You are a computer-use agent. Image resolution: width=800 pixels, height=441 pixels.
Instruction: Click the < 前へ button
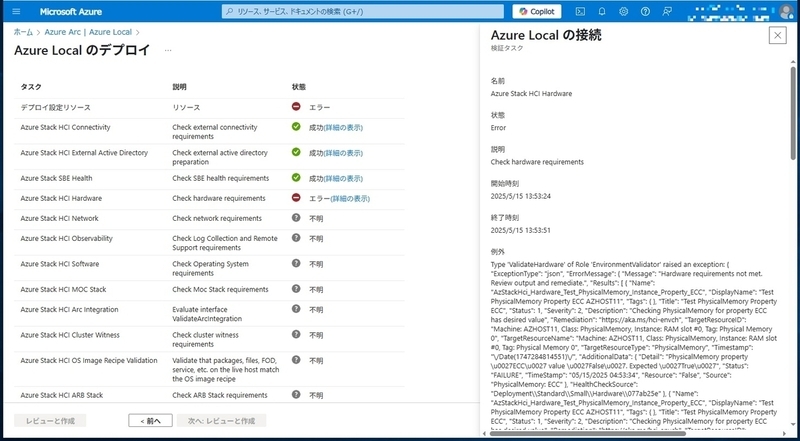coord(150,421)
